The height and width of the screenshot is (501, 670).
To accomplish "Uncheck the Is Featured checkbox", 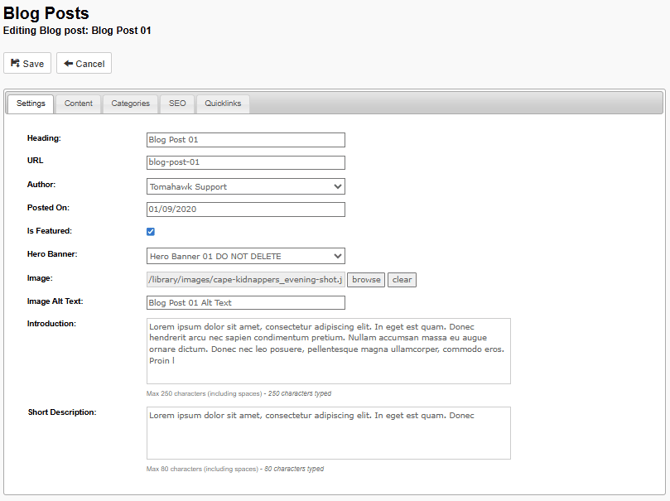I will click(151, 232).
